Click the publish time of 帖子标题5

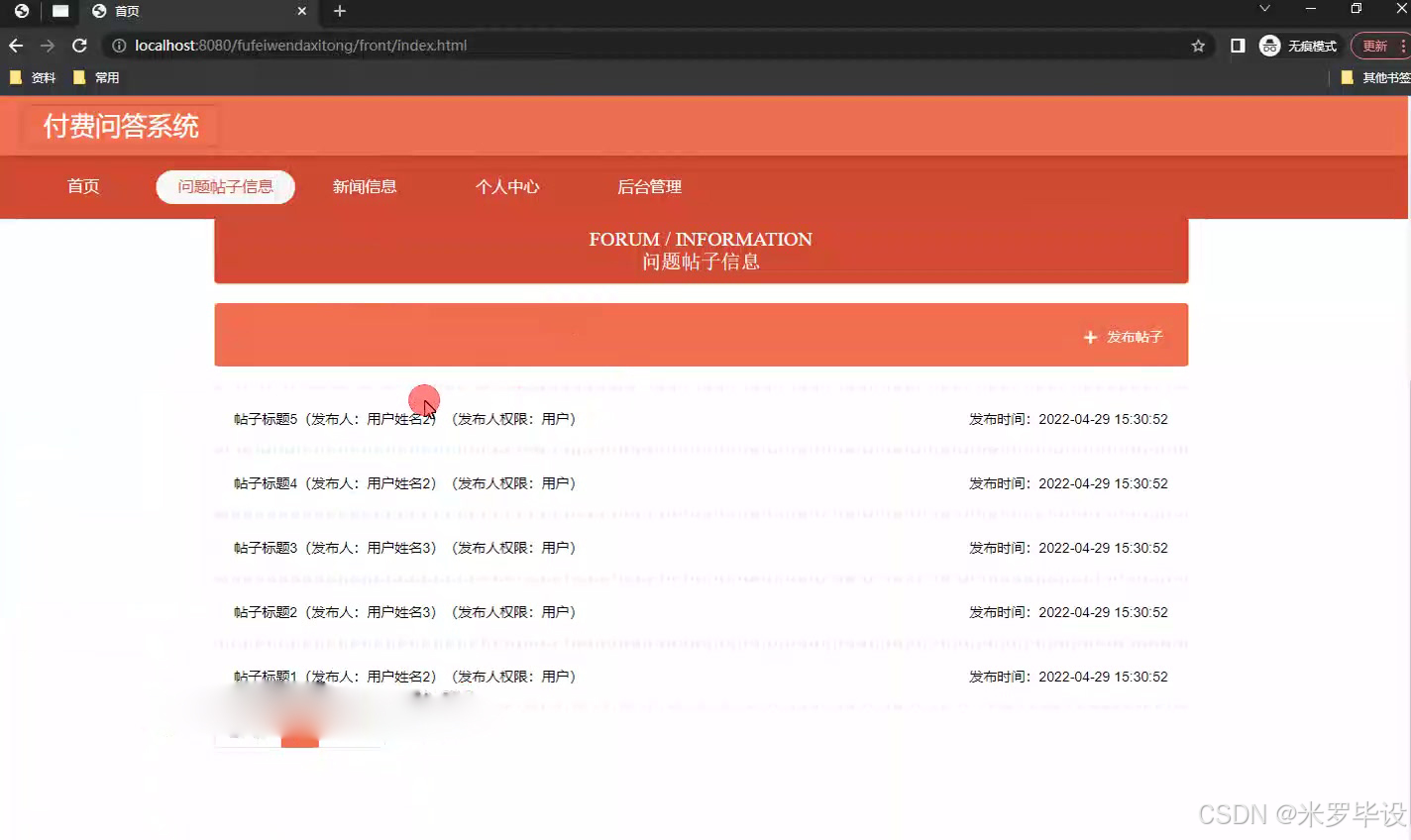[x=1068, y=419]
